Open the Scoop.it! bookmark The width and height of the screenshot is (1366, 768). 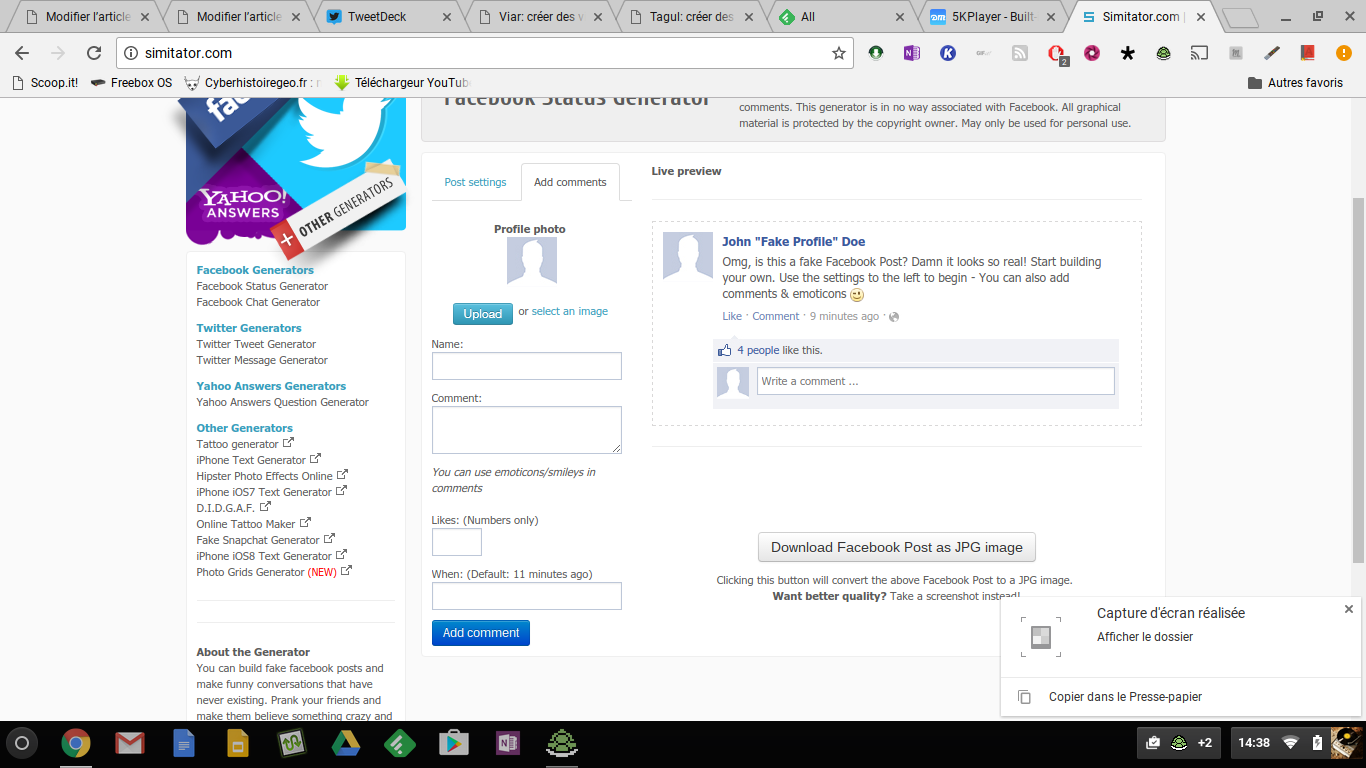[45, 83]
